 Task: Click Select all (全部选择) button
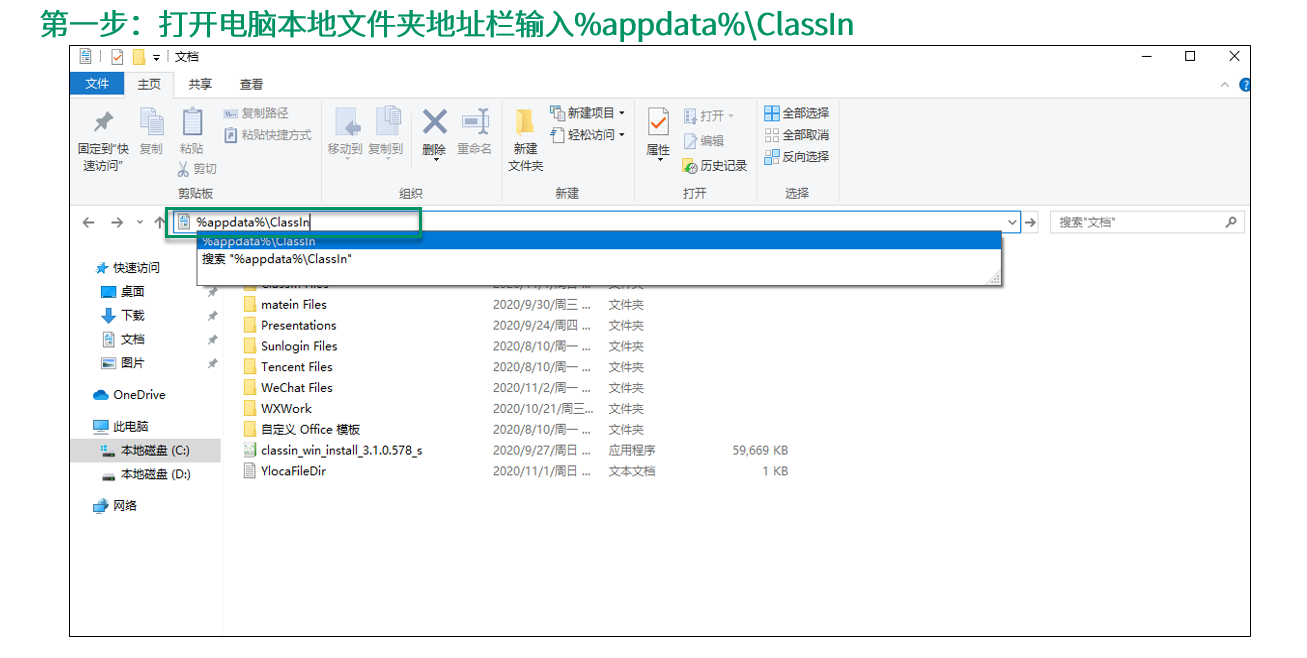(797, 113)
